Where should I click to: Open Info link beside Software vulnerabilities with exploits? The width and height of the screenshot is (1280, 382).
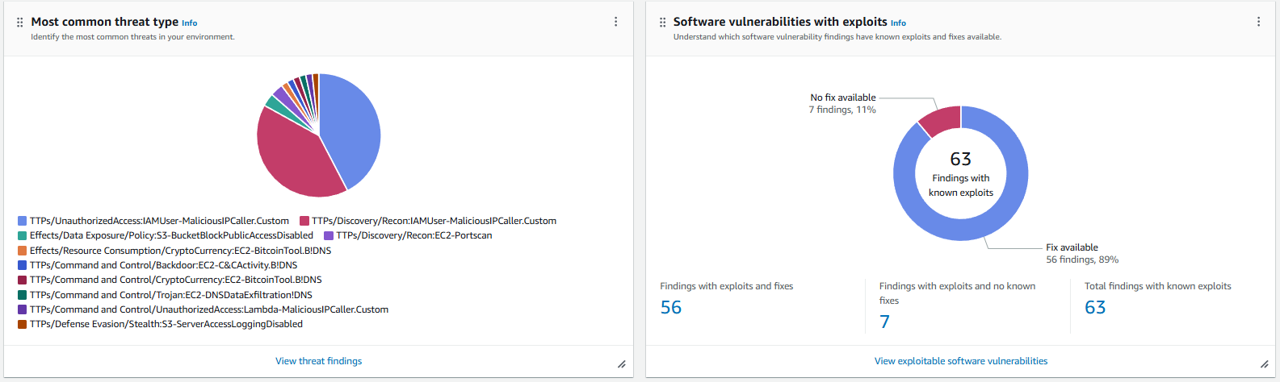click(x=898, y=22)
